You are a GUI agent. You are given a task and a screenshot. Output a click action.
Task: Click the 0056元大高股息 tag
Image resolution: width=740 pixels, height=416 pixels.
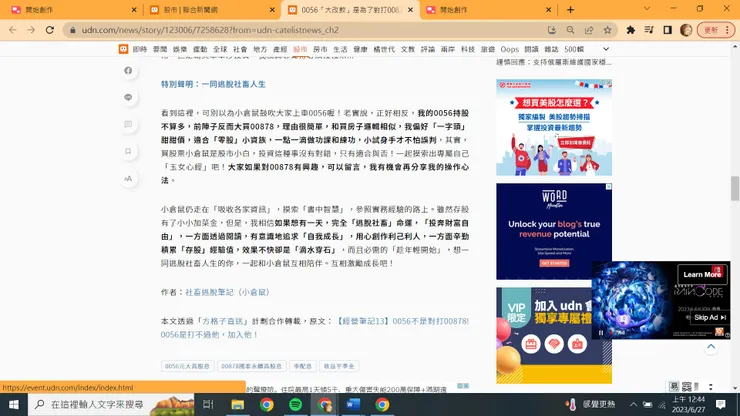click(x=187, y=366)
